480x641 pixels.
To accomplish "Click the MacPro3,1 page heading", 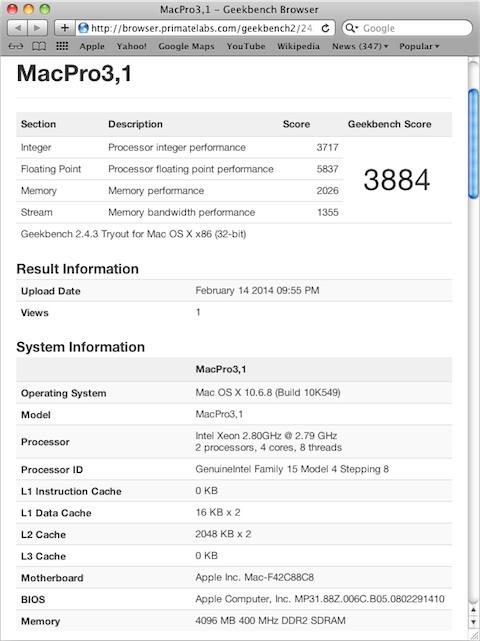I will click(x=74, y=74).
